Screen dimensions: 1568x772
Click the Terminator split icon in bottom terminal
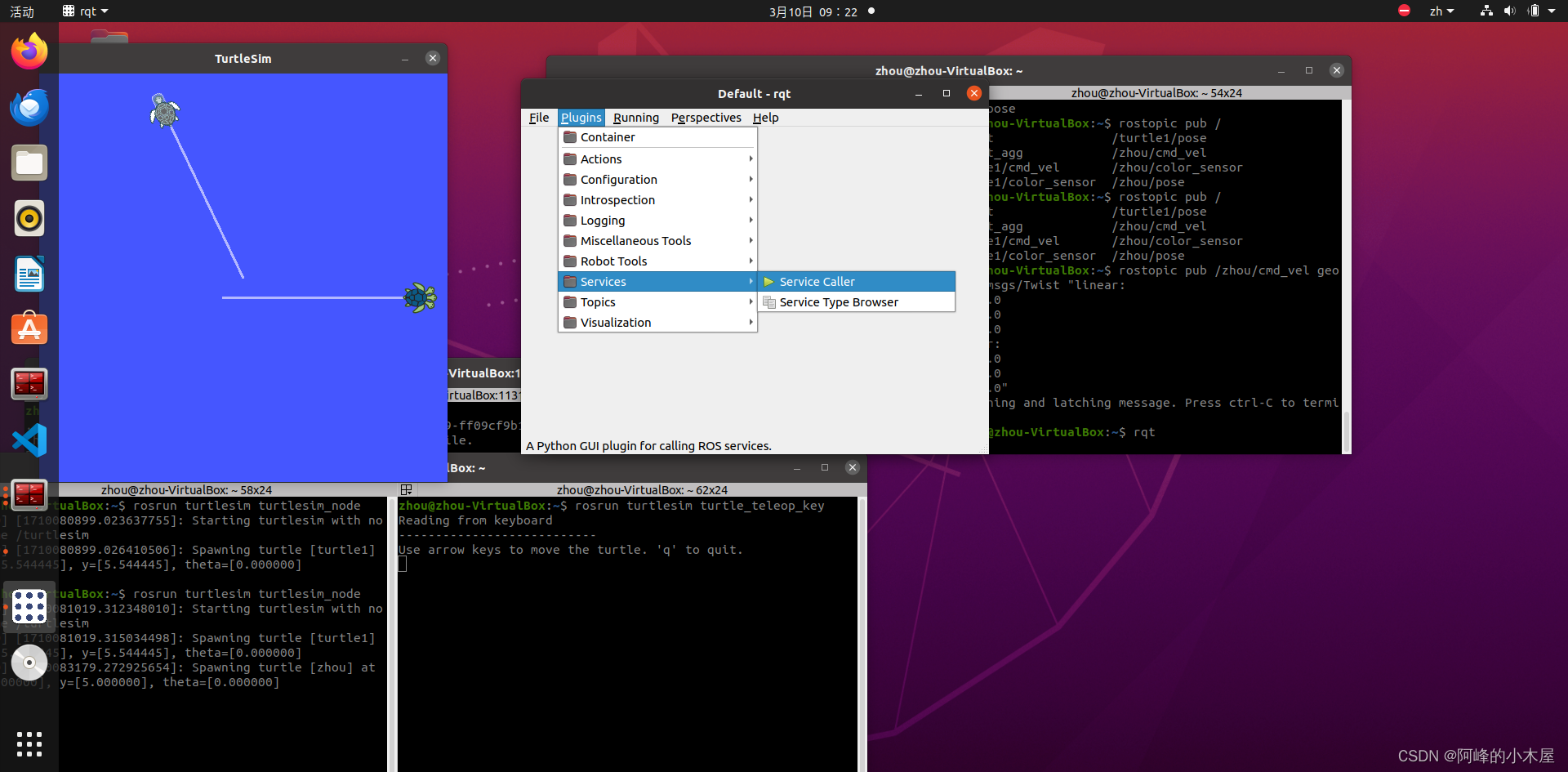406,489
